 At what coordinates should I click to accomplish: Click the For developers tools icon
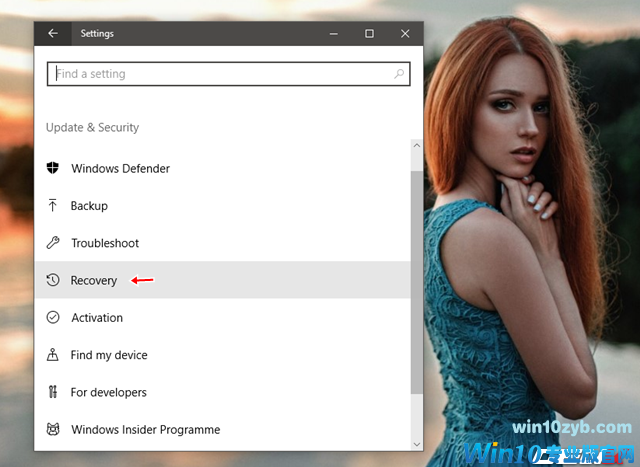[x=53, y=392]
